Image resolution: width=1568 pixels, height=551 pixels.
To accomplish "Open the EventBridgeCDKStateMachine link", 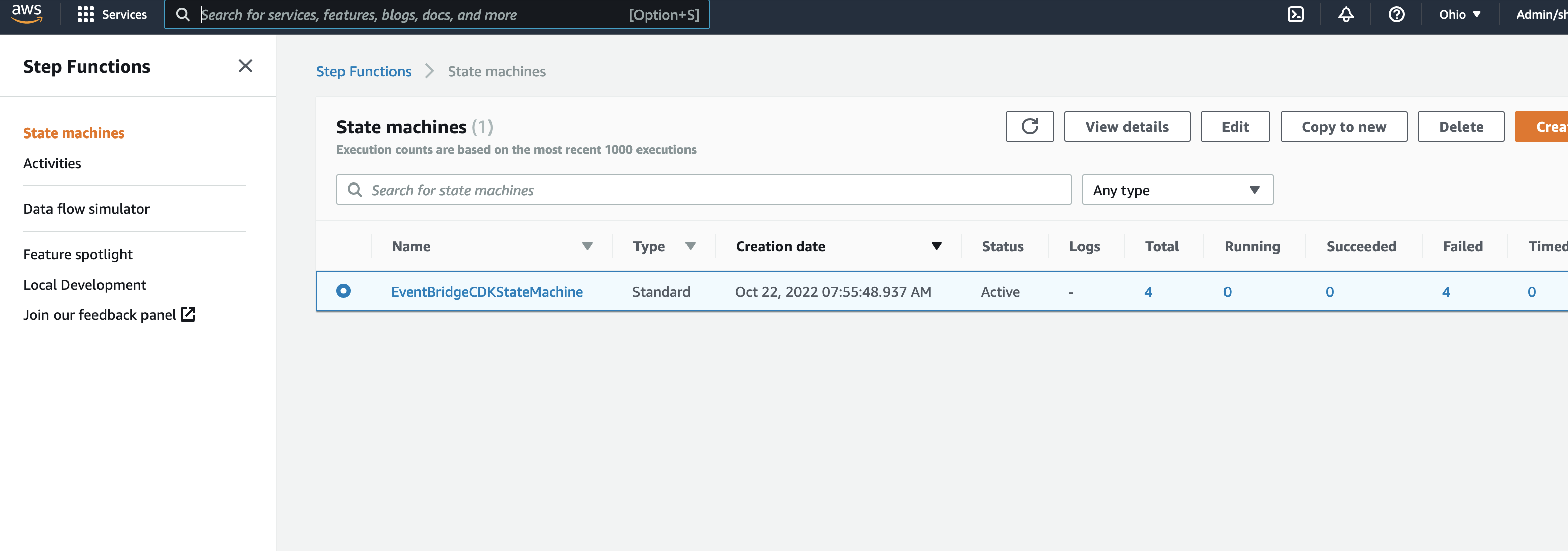I will pyautogui.click(x=486, y=292).
